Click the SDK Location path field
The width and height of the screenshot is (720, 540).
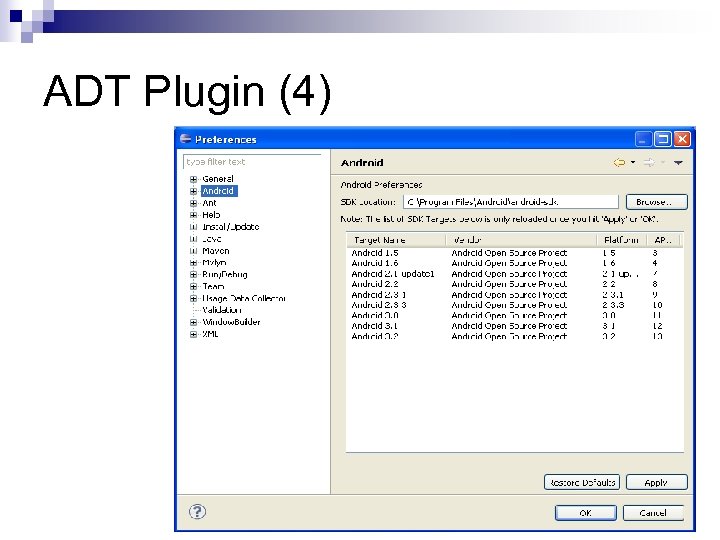(x=511, y=202)
